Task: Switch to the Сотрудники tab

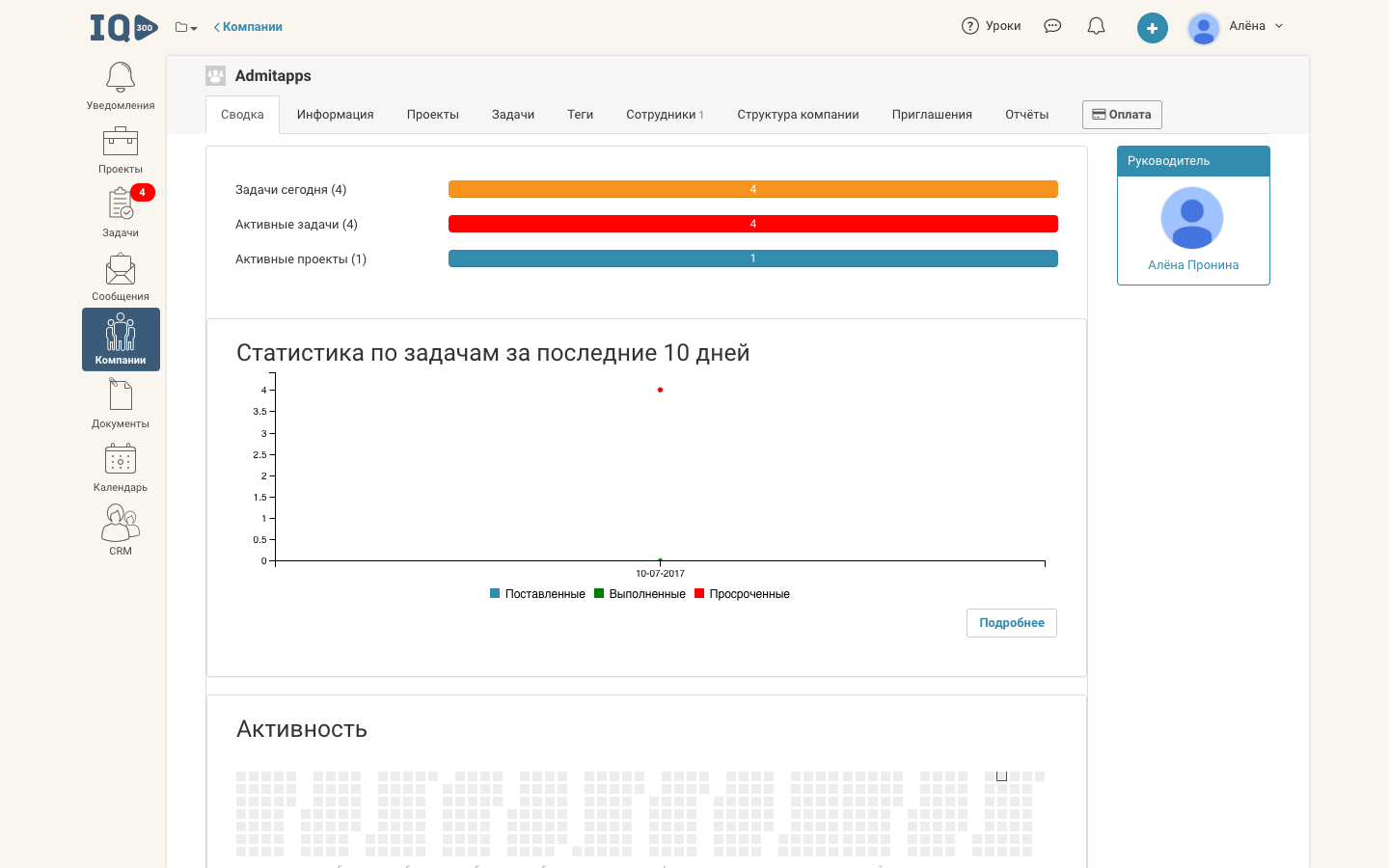Action: (x=665, y=115)
